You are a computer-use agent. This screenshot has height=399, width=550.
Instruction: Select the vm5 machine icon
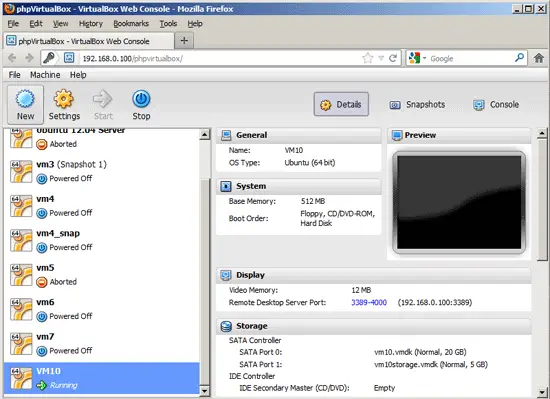click(21, 275)
